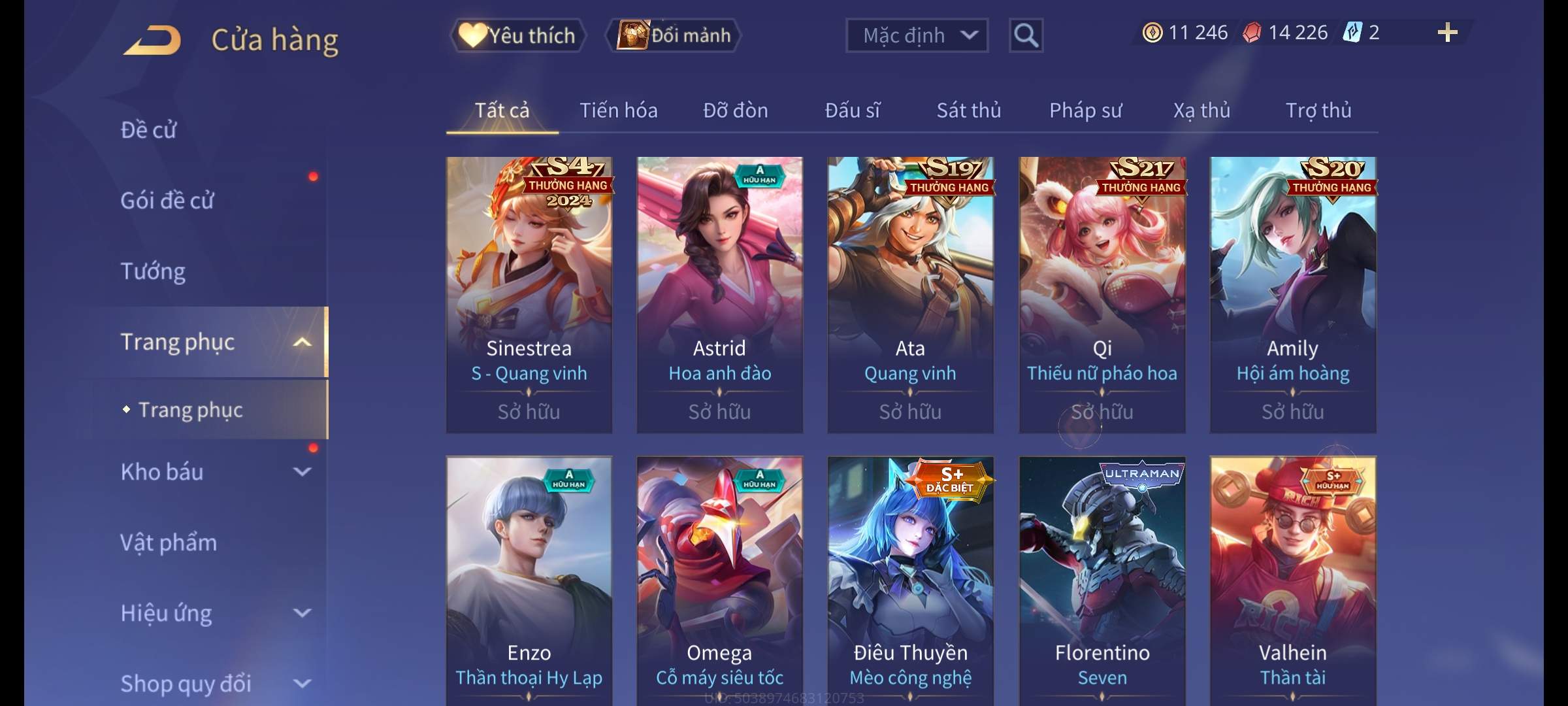This screenshot has height=706, width=1568.
Task: Open the Tướng sidebar menu
Action: point(153,271)
